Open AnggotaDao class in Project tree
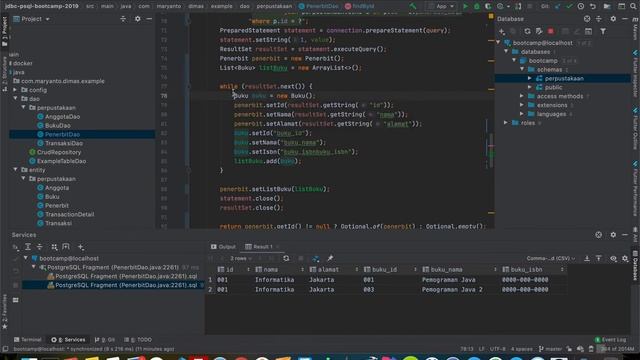Image resolution: width=640 pixels, height=360 pixels. point(62,117)
